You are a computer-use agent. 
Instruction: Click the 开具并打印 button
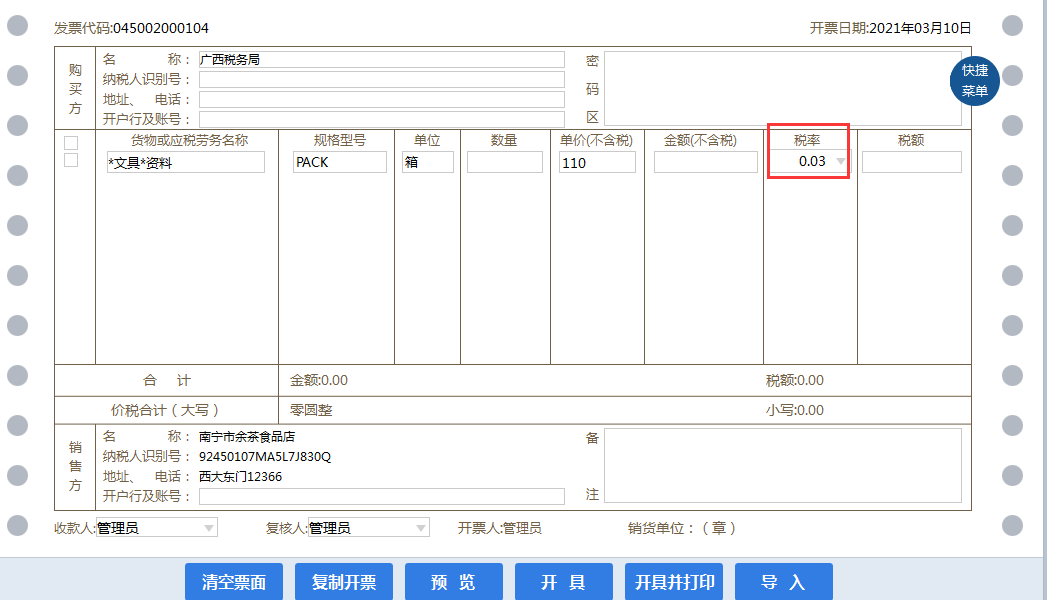675,582
